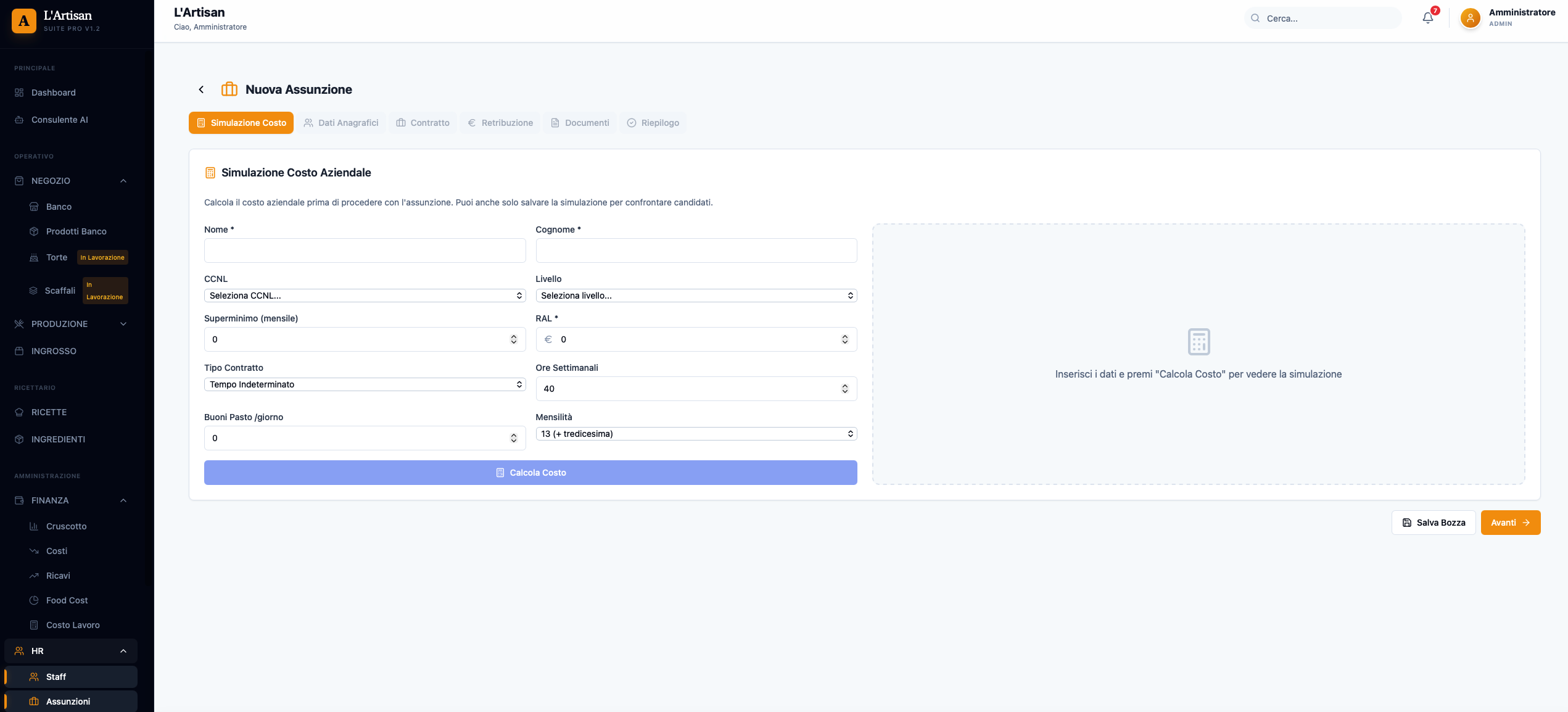
Task: Open the Mensilità dropdown
Action: pos(696,434)
